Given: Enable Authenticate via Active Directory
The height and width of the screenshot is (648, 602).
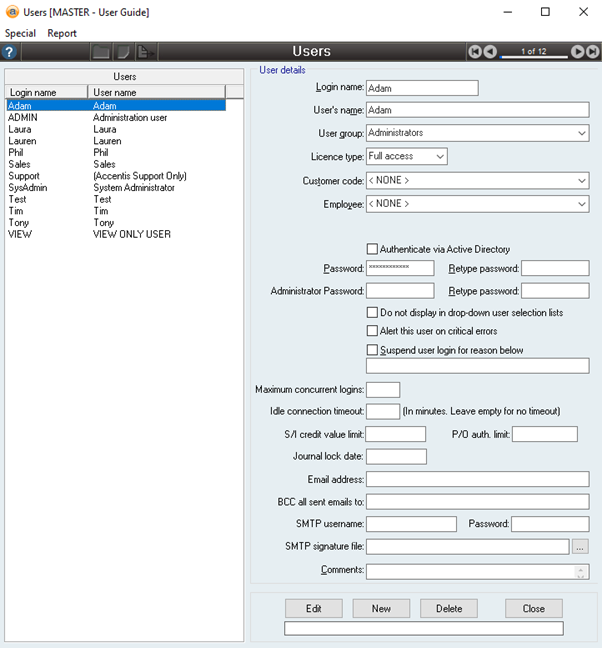Looking at the screenshot, I should click(x=373, y=249).
